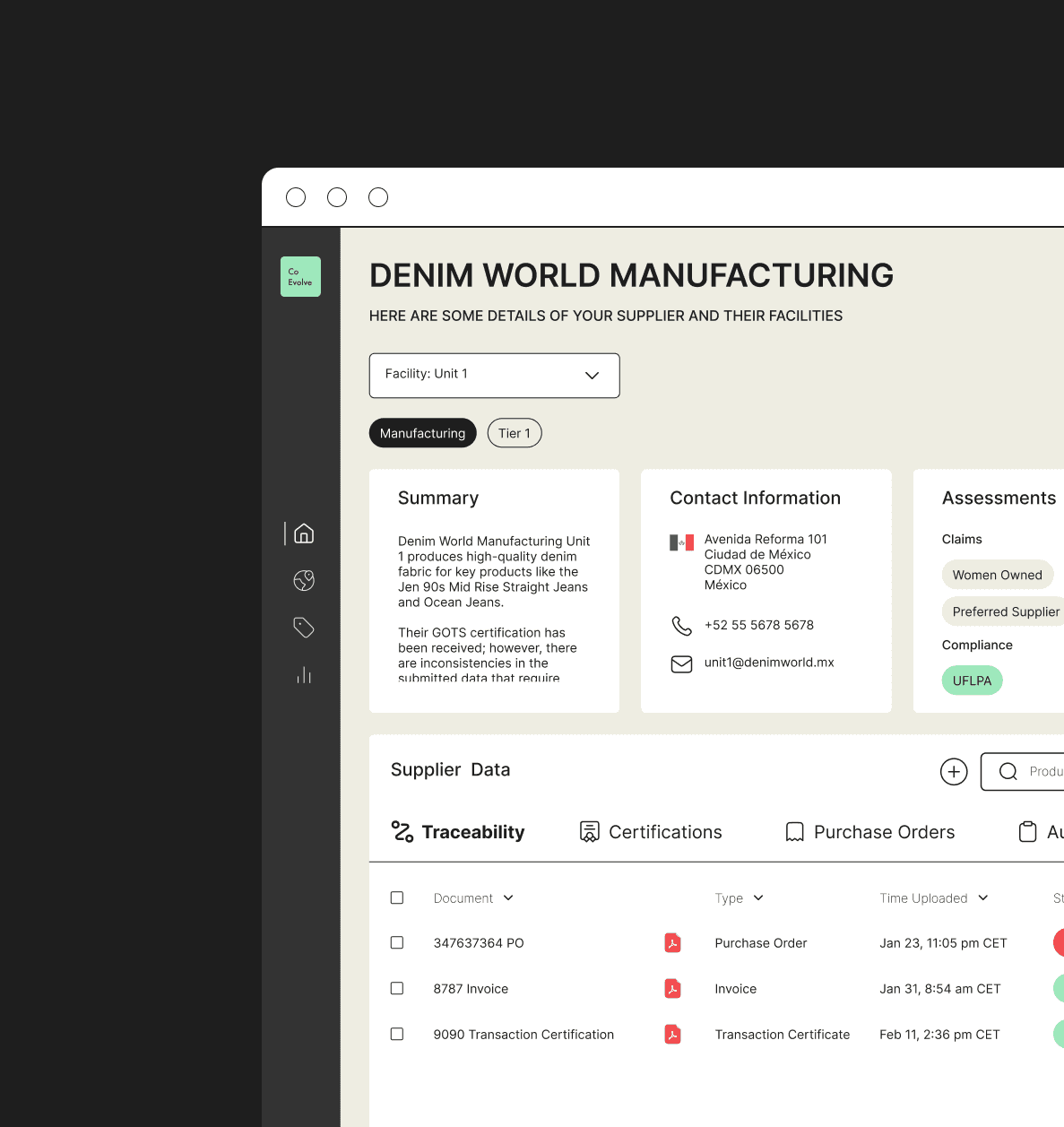The image size is (1064, 1127).
Task: Open the bar chart analytics icon
Action: click(304, 675)
